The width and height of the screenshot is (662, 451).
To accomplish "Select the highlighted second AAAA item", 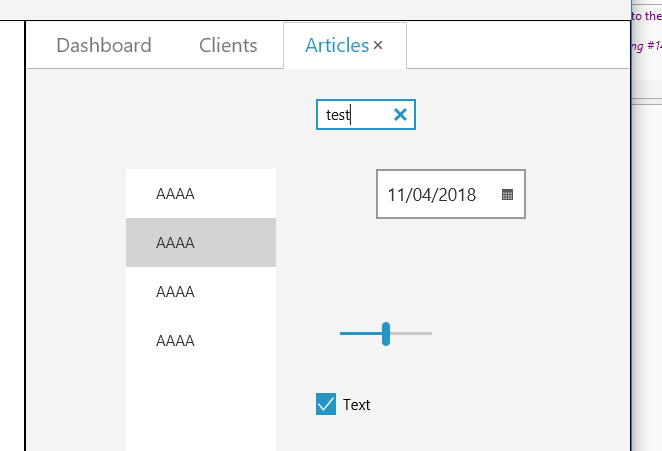I will [x=201, y=243].
